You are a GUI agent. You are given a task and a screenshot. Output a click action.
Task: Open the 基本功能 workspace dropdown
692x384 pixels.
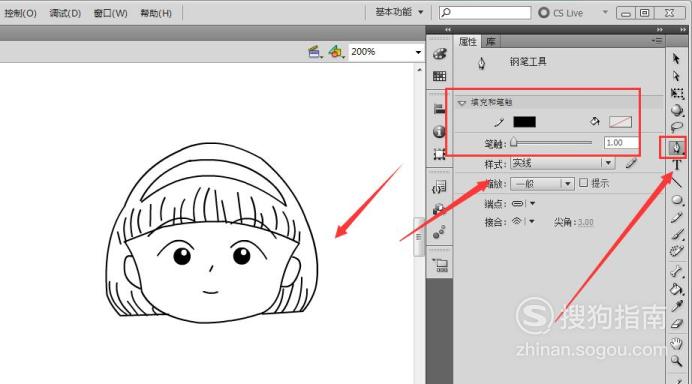click(400, 12)
